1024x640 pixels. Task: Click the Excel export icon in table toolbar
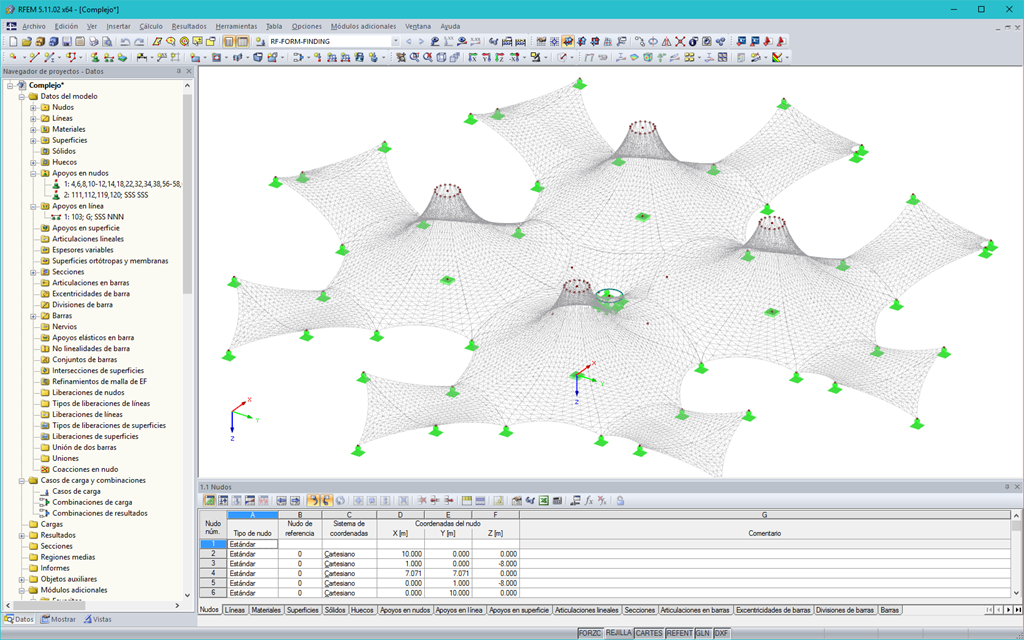543,500
